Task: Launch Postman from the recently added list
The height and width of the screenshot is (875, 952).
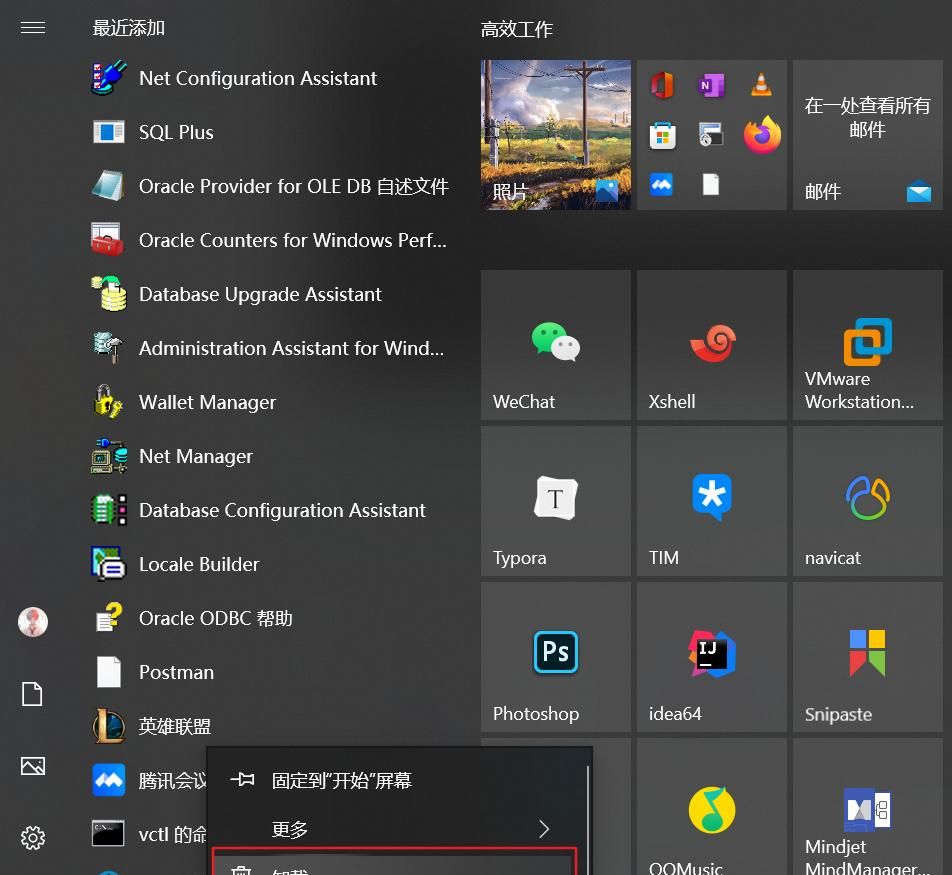Action: tap(176, 672)
